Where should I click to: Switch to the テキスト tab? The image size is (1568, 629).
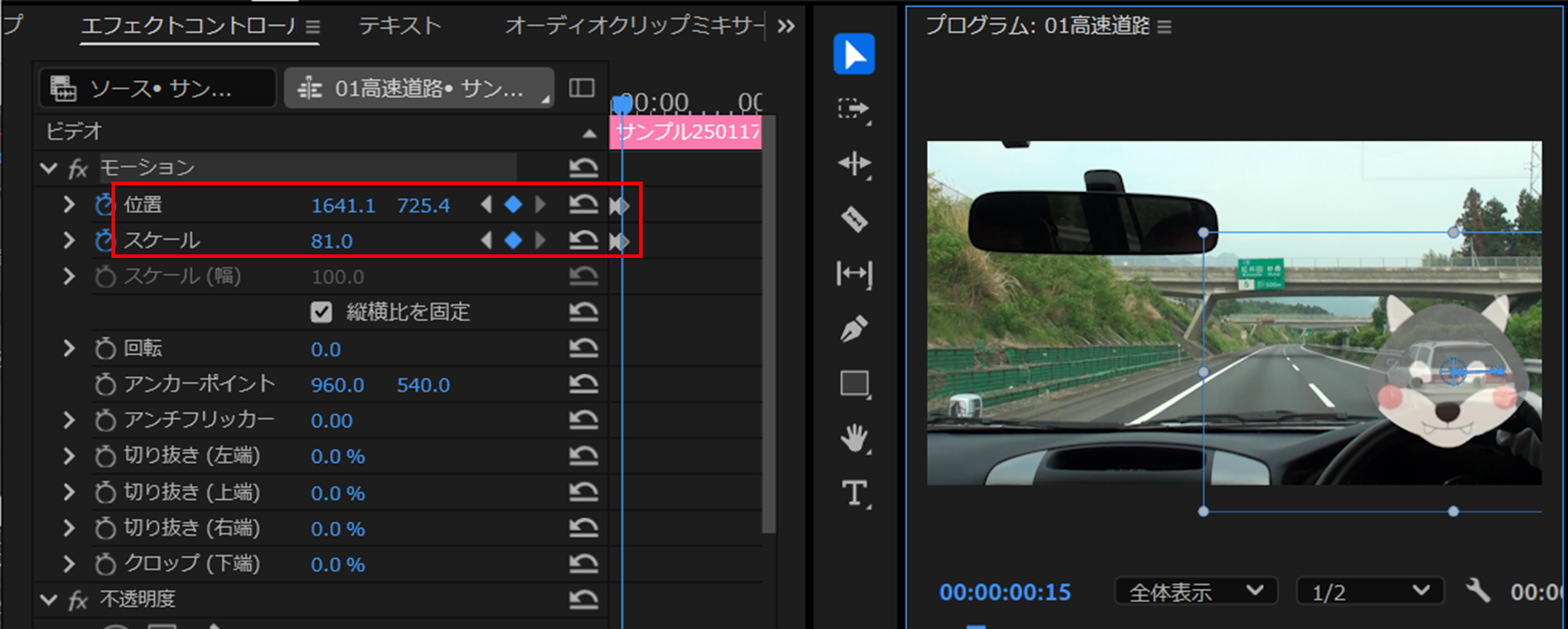399,26
